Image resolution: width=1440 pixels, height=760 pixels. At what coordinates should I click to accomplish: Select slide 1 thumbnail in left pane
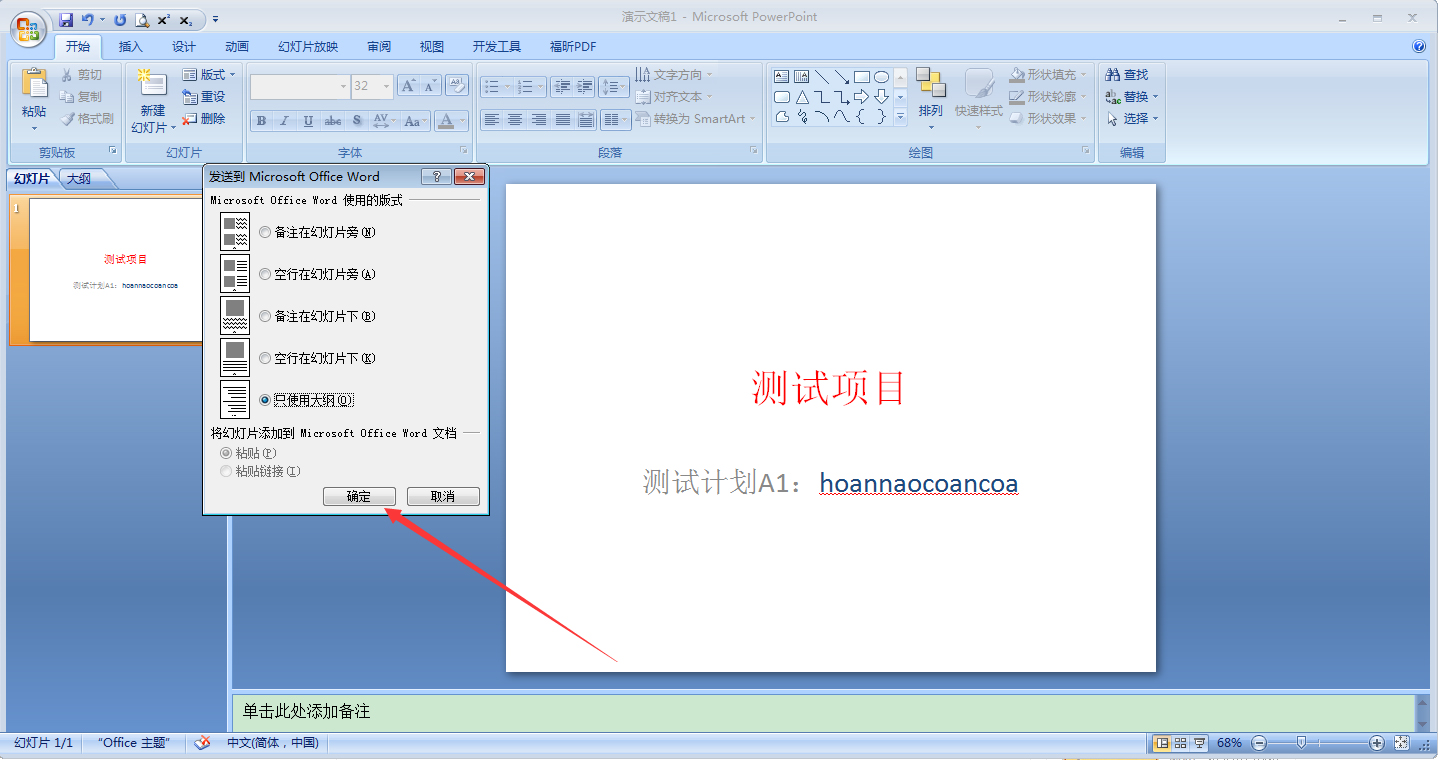(110, 270)
